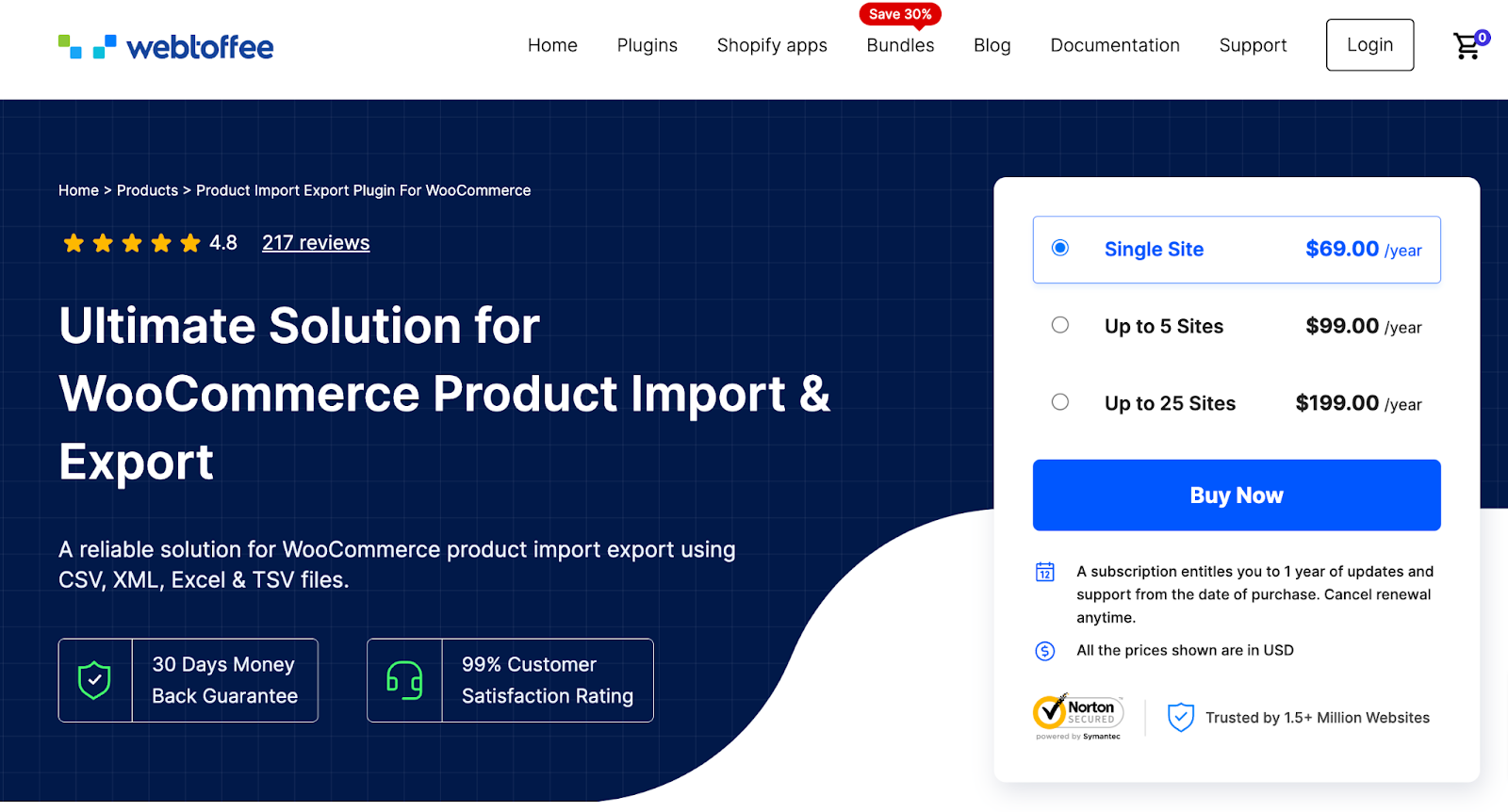Click the green headset customer satisfaction icon
The height and width of the screenshot is (812, 1508).
pos(404,680)
